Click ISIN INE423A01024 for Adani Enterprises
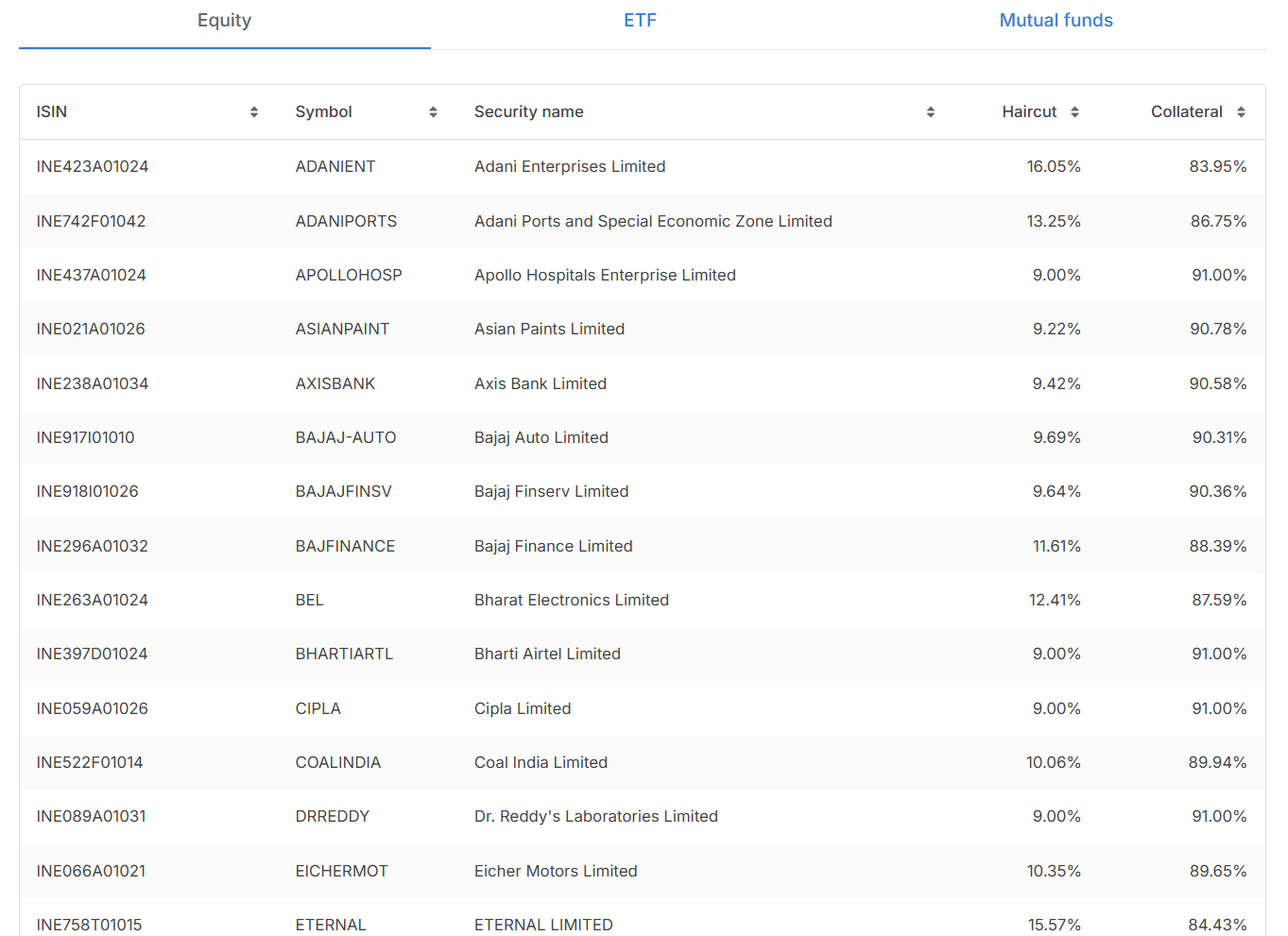The height and width of the screenshot is (936, 1288). pos(91,166)
